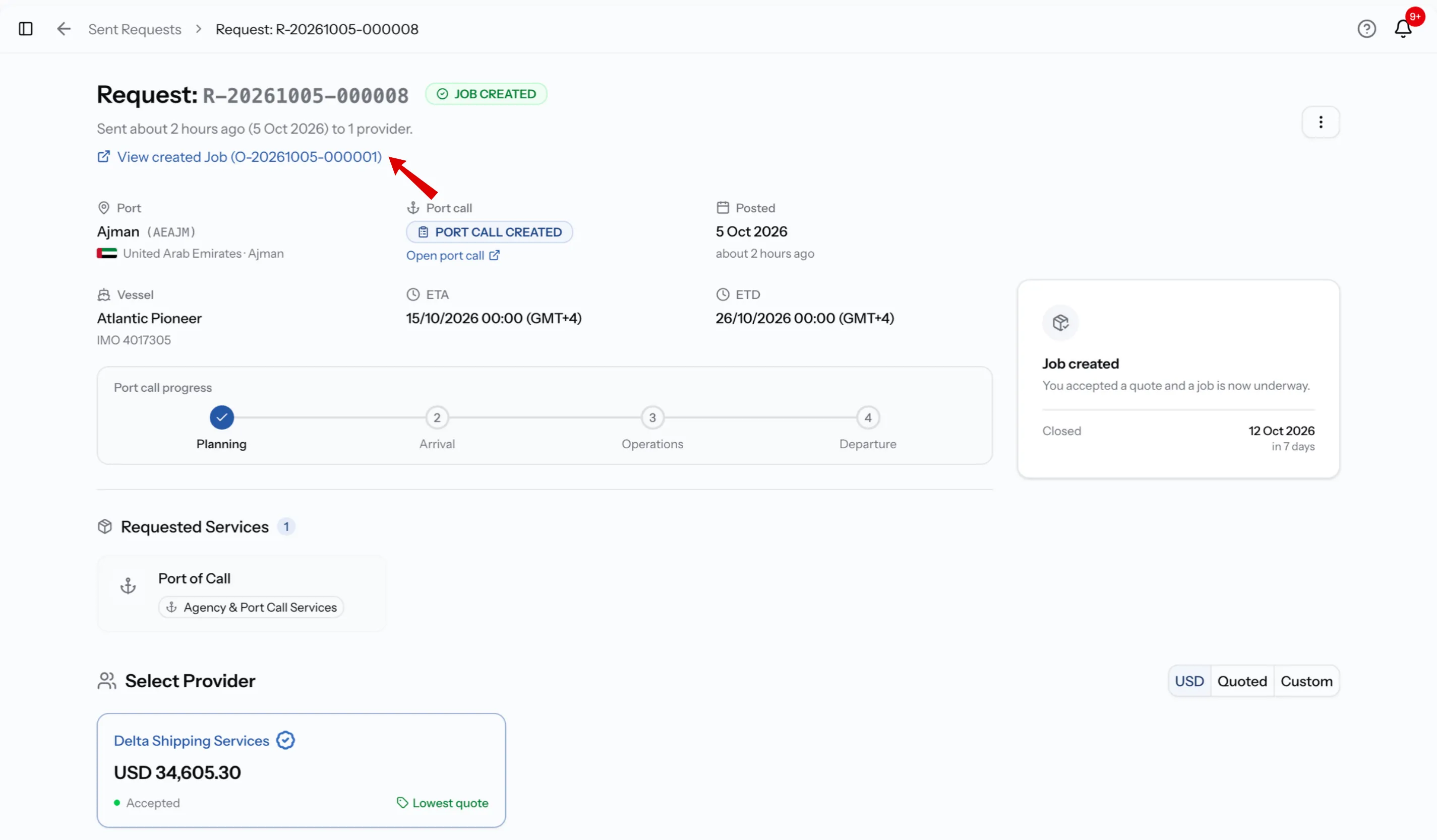Open notifications bell icon
Screen dimensions: 1437x840
tap(1403, 29)
